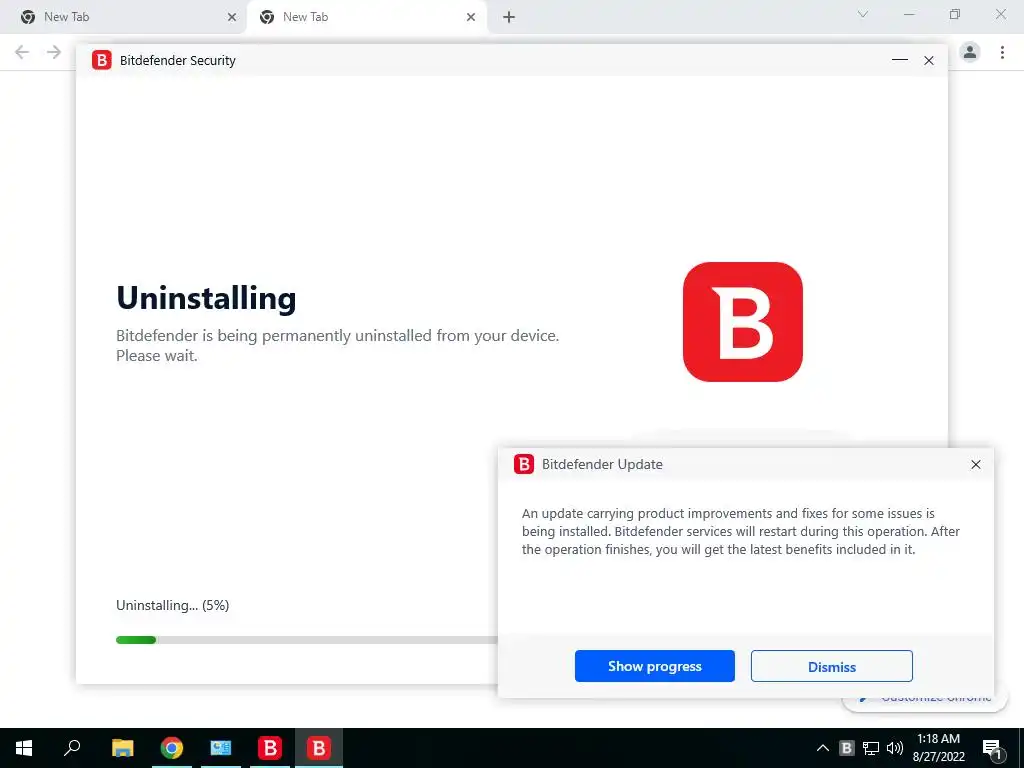
Task: Close the first Chrome New Tab
Action: click(232, 17)
